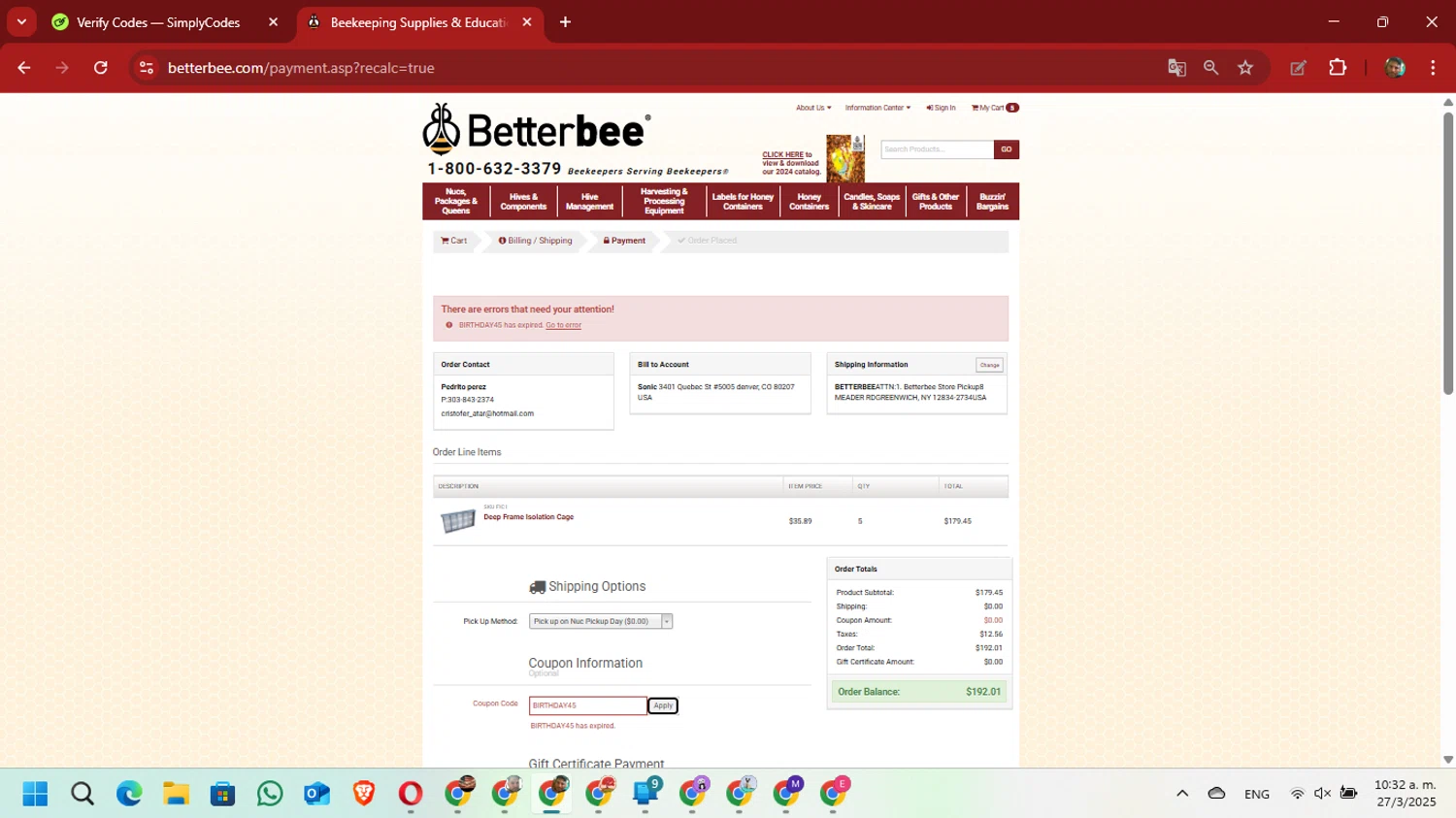Click the GO search button

pos(1007,149)
